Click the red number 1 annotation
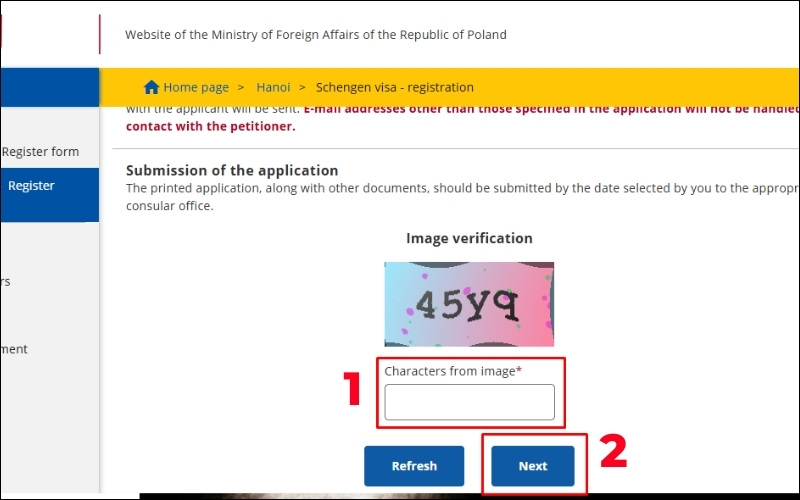This screenshot has height=500, width=800. 352,390
